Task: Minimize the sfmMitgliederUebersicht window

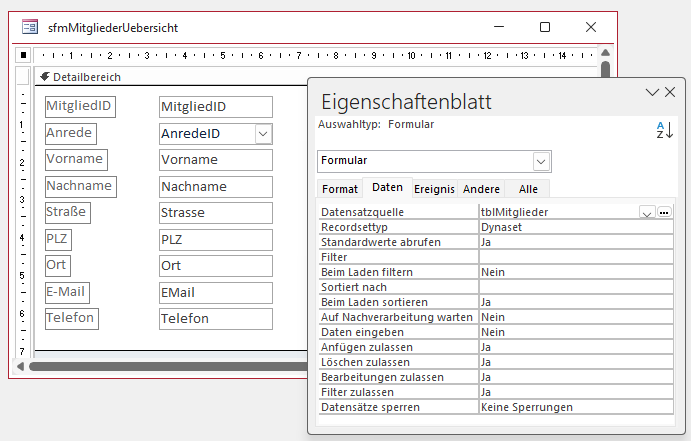Action: click(x=499, y=27)
